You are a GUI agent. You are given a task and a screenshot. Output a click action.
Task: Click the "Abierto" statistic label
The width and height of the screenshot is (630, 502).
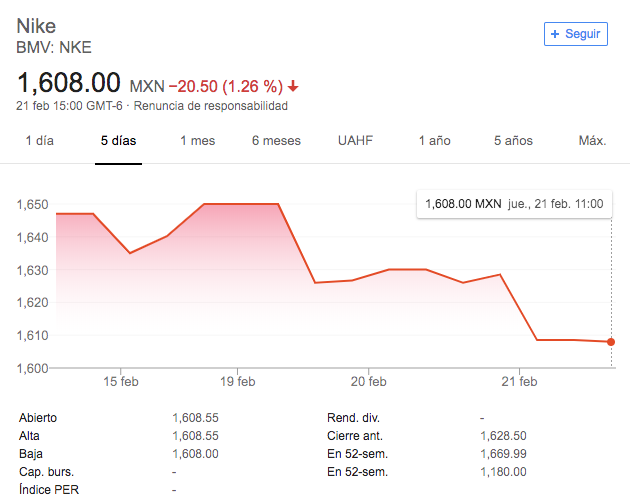pos(39,419)
